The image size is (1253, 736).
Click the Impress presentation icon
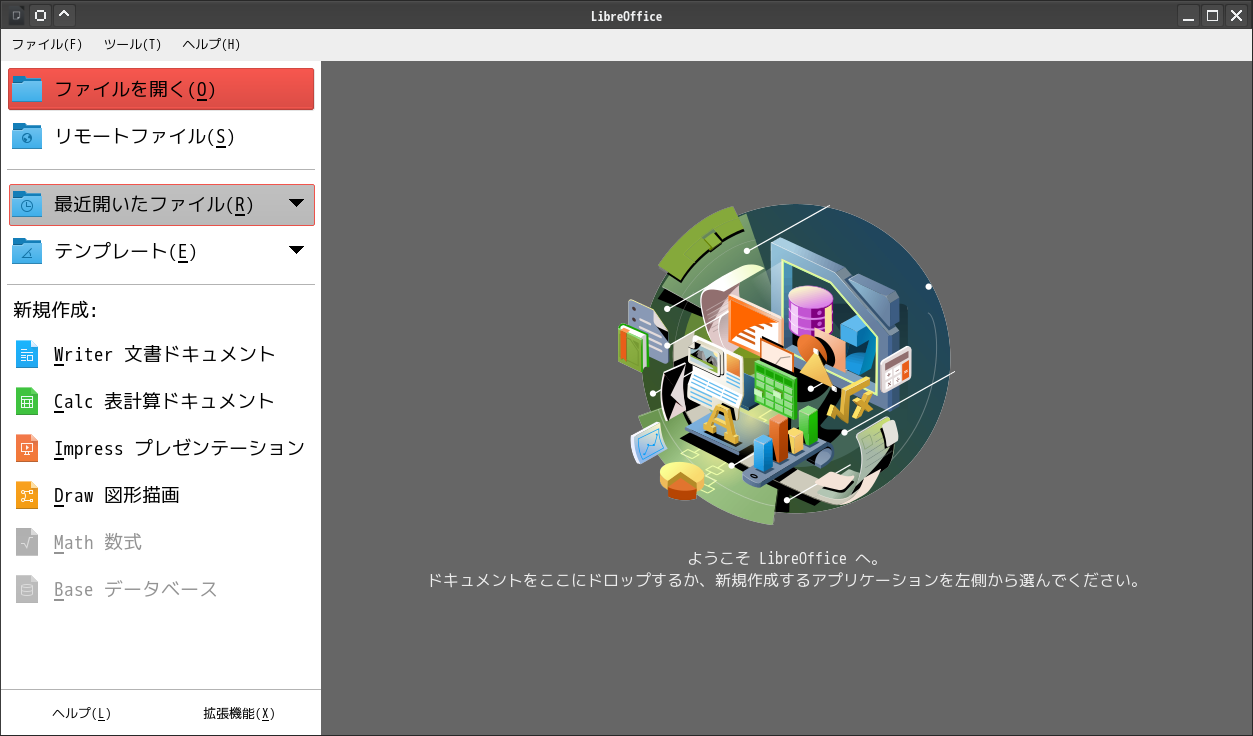pos(27,448)
